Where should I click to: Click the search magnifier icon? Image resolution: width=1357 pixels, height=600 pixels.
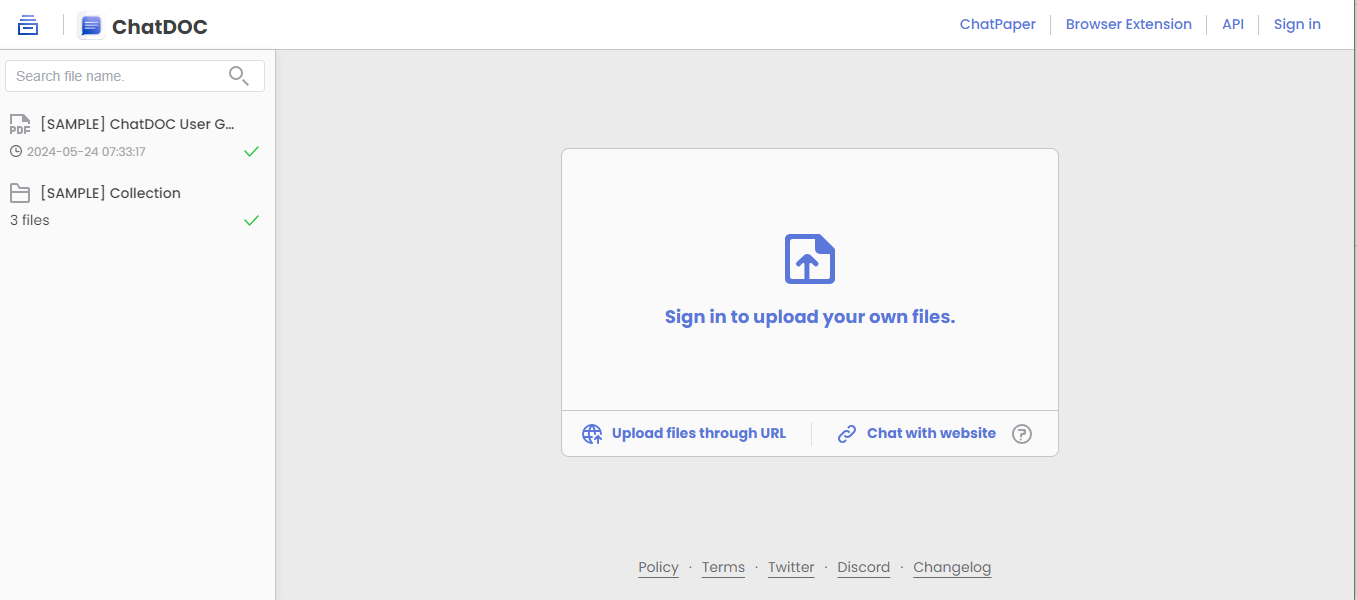point(239,75)
